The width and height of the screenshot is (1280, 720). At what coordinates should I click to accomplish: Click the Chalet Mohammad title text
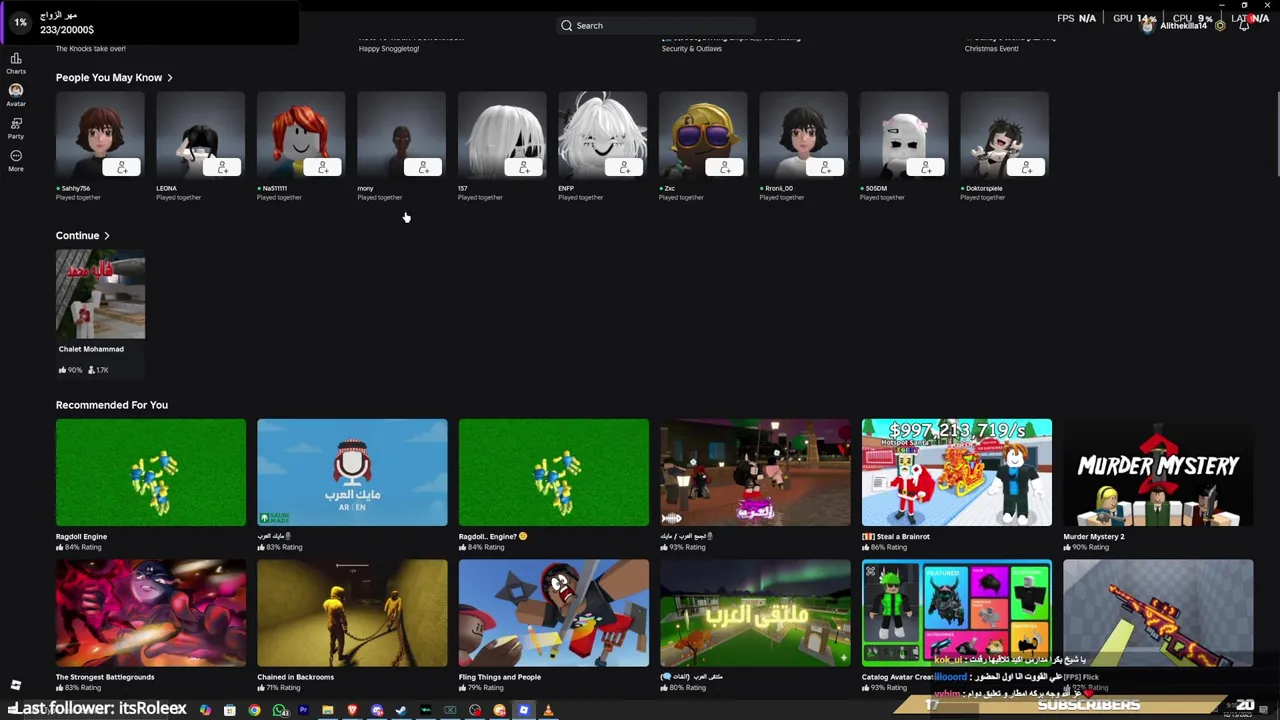pos(91,349)
